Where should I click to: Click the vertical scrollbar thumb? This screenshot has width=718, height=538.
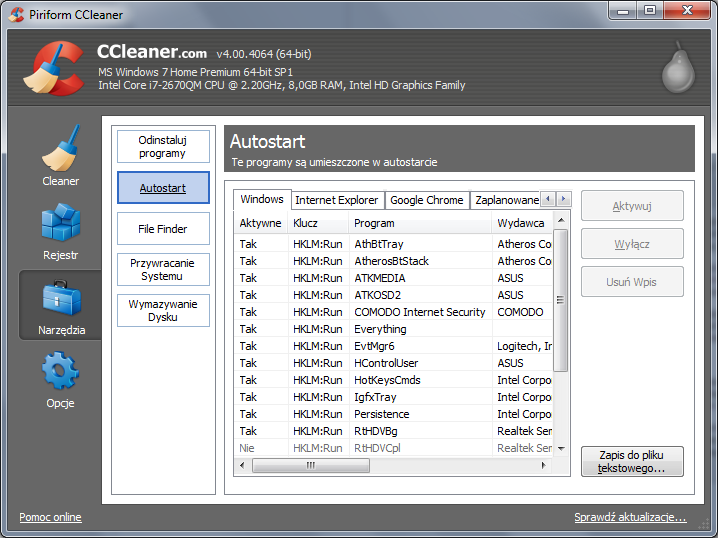click(x=560, y=300)
